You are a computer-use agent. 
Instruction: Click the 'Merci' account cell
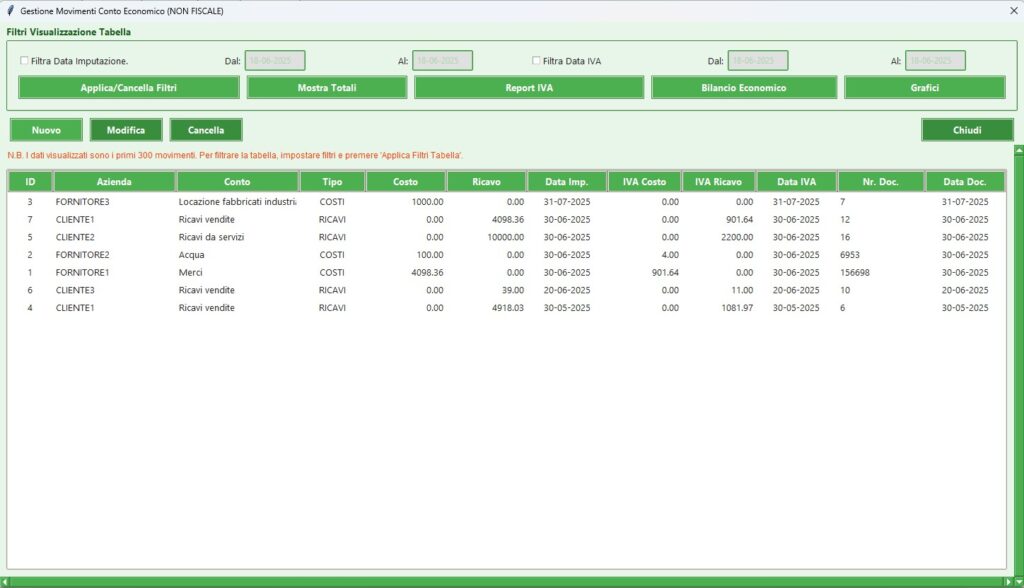(x=191, y=272)
